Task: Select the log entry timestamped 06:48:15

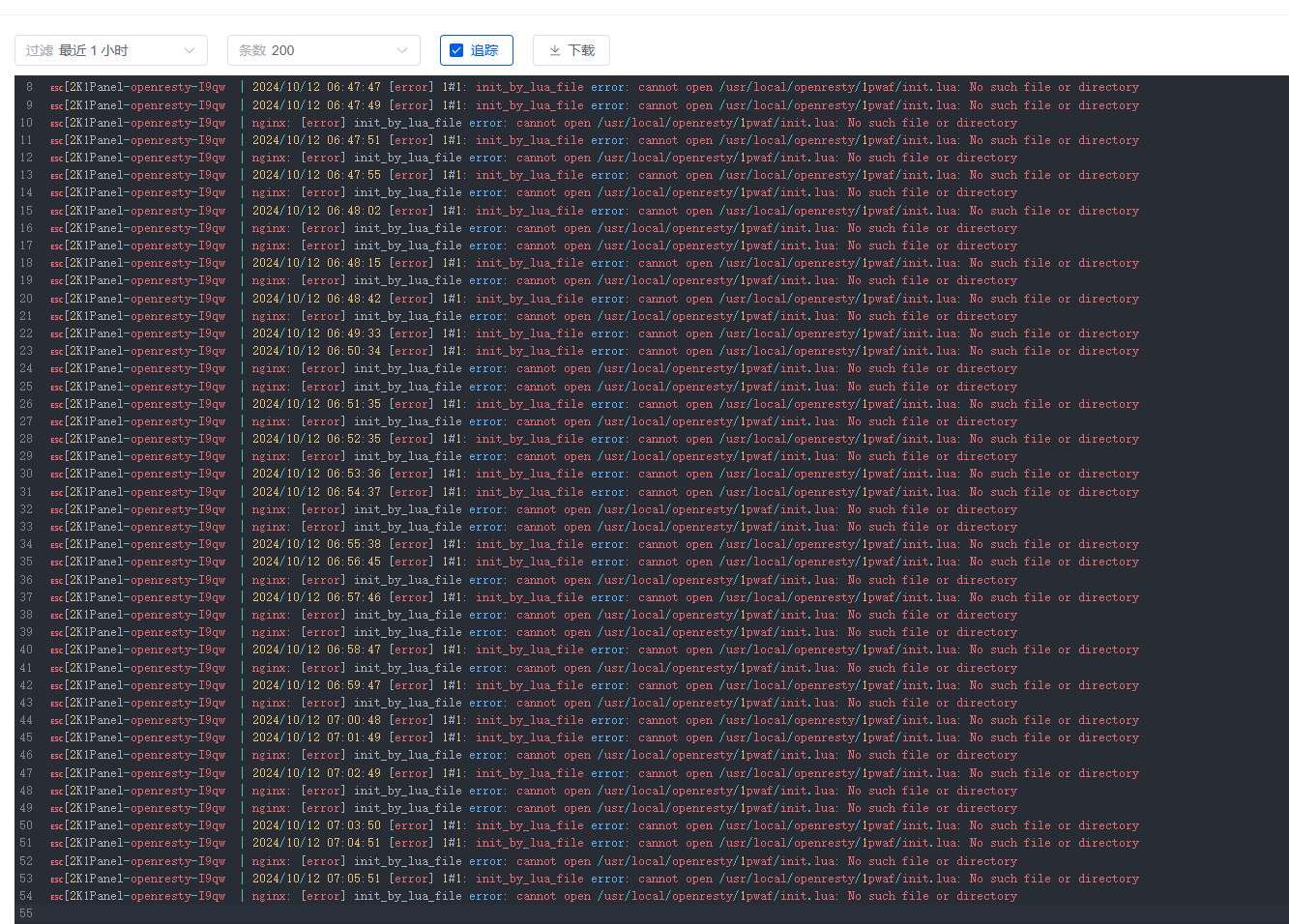Action: 595,263
